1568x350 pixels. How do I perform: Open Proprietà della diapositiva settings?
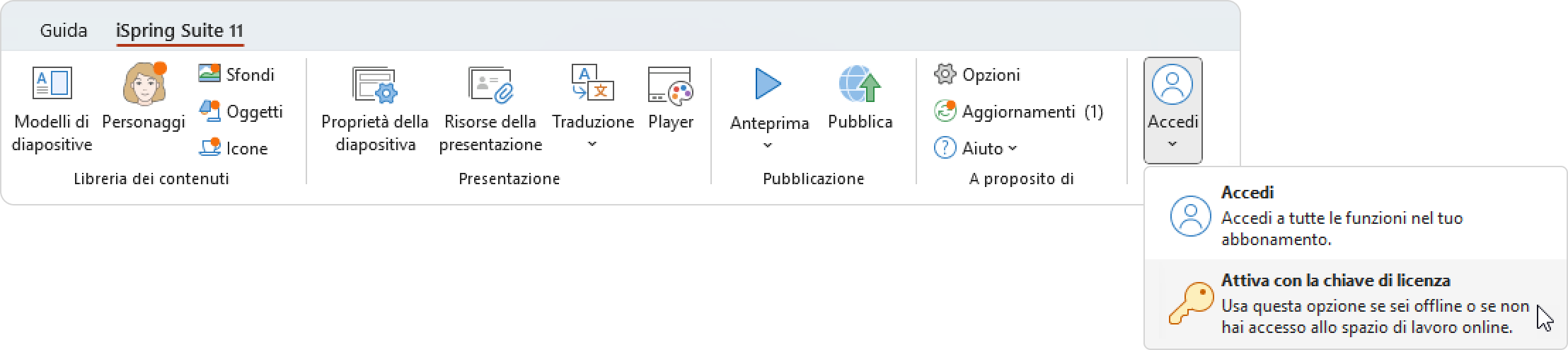point(375,110)
